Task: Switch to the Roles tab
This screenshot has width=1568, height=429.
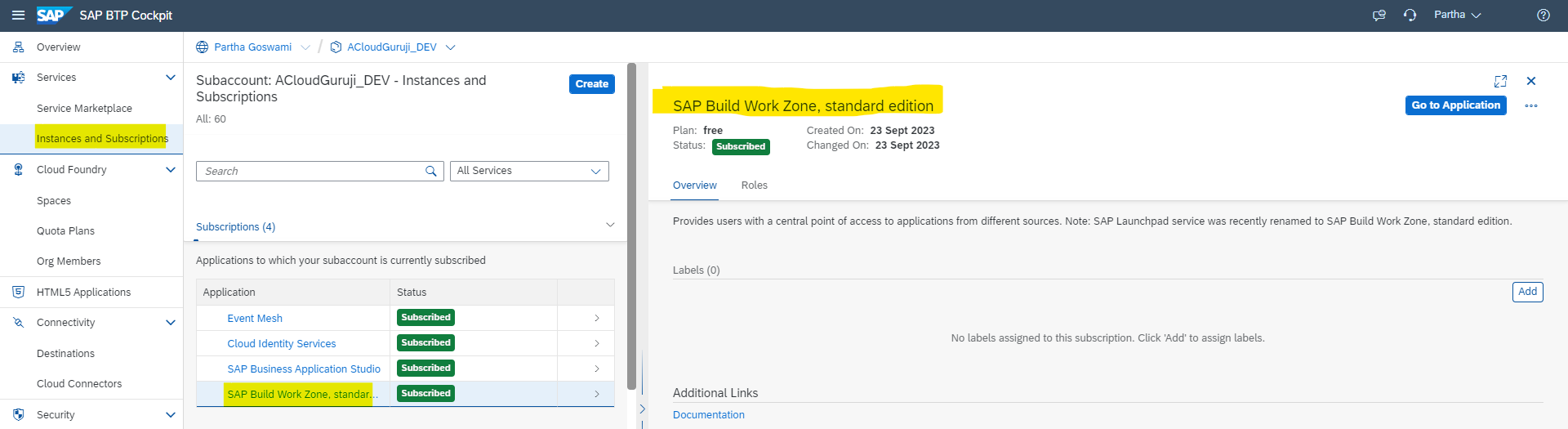Action: pyautogui.click(x=754, y=185)
